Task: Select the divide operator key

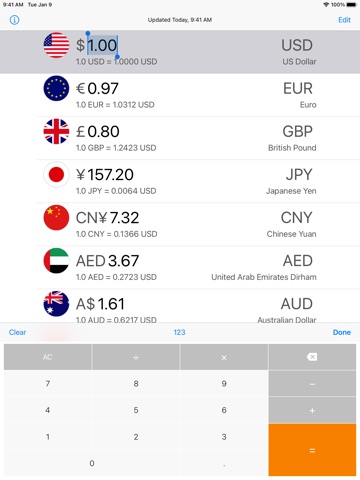Action: [136, 357]
